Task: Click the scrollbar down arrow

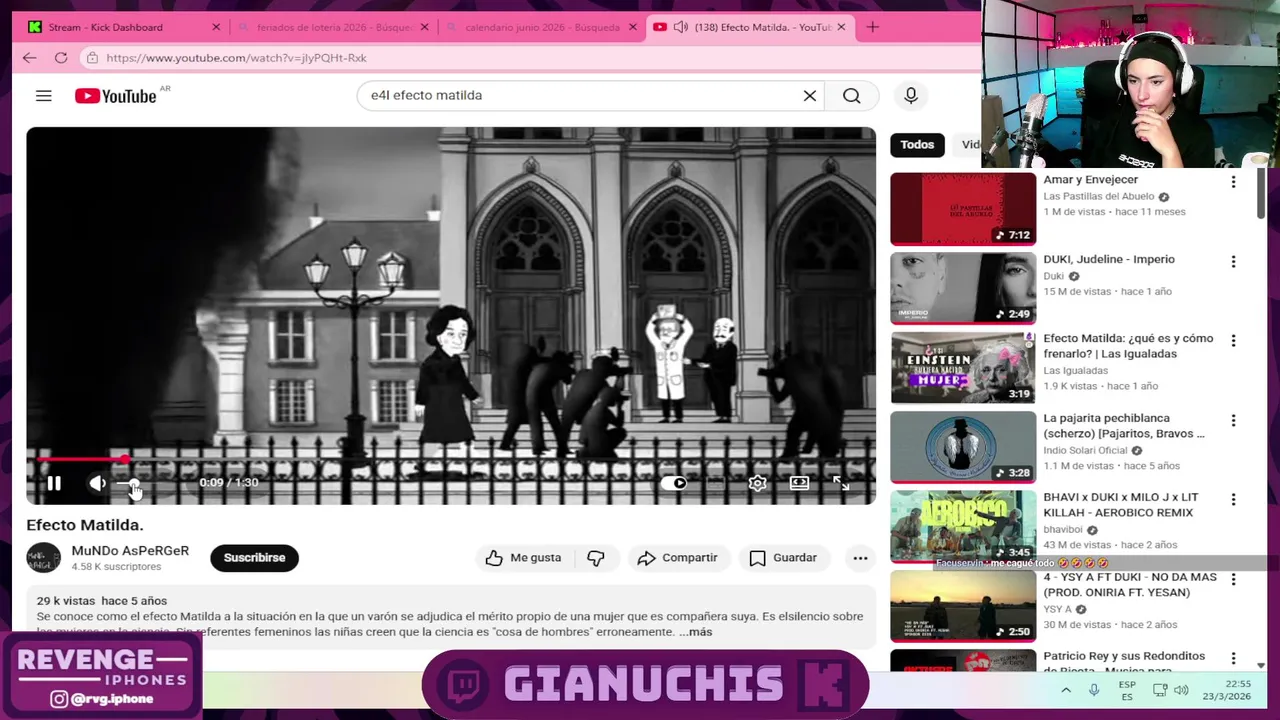Action: pyautogui.click(x=1261, y=665)
